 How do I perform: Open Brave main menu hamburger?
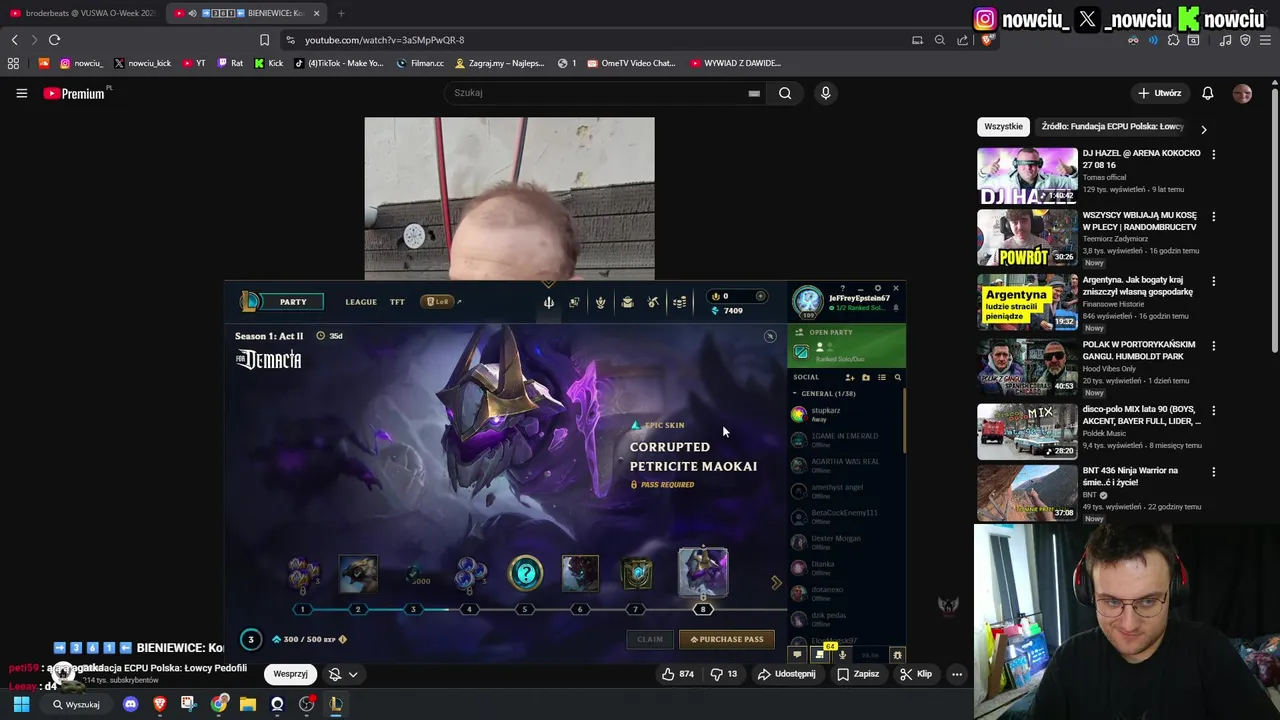pos(1265,40)
